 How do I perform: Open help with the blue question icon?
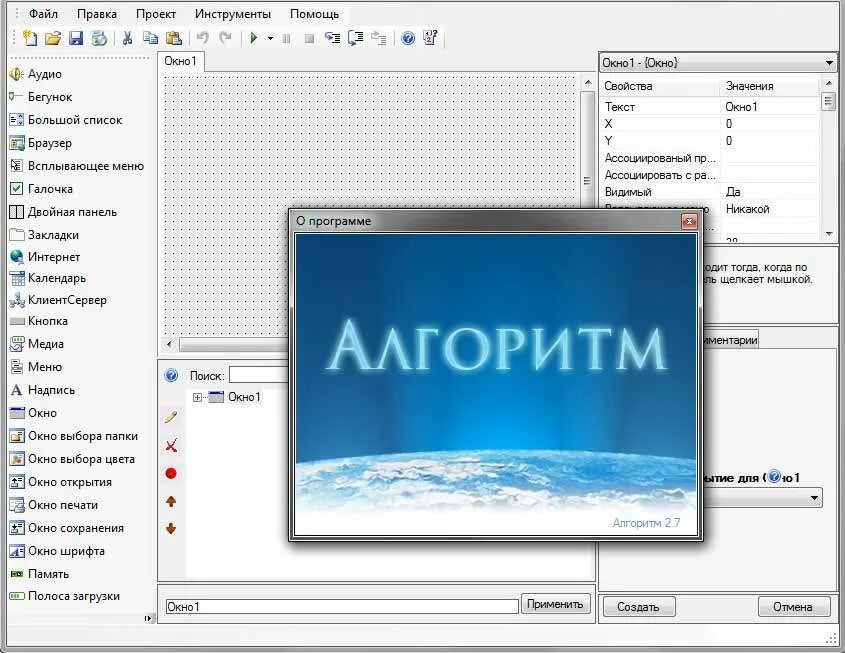point(408,38)
